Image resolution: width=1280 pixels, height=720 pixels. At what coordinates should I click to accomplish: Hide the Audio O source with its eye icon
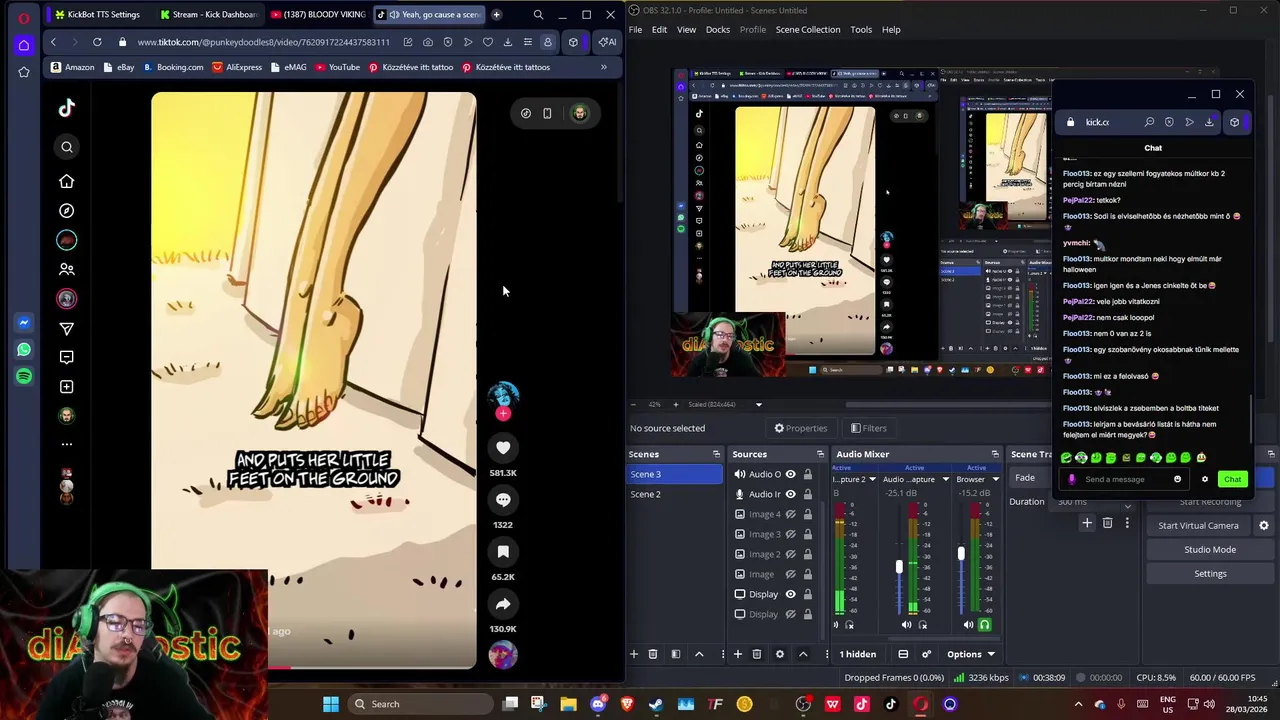coord(790,474)
